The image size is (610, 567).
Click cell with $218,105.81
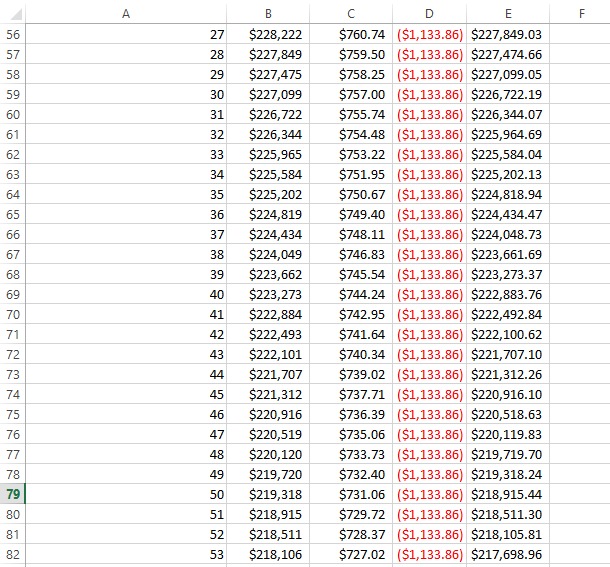click(x=508, y=534)
